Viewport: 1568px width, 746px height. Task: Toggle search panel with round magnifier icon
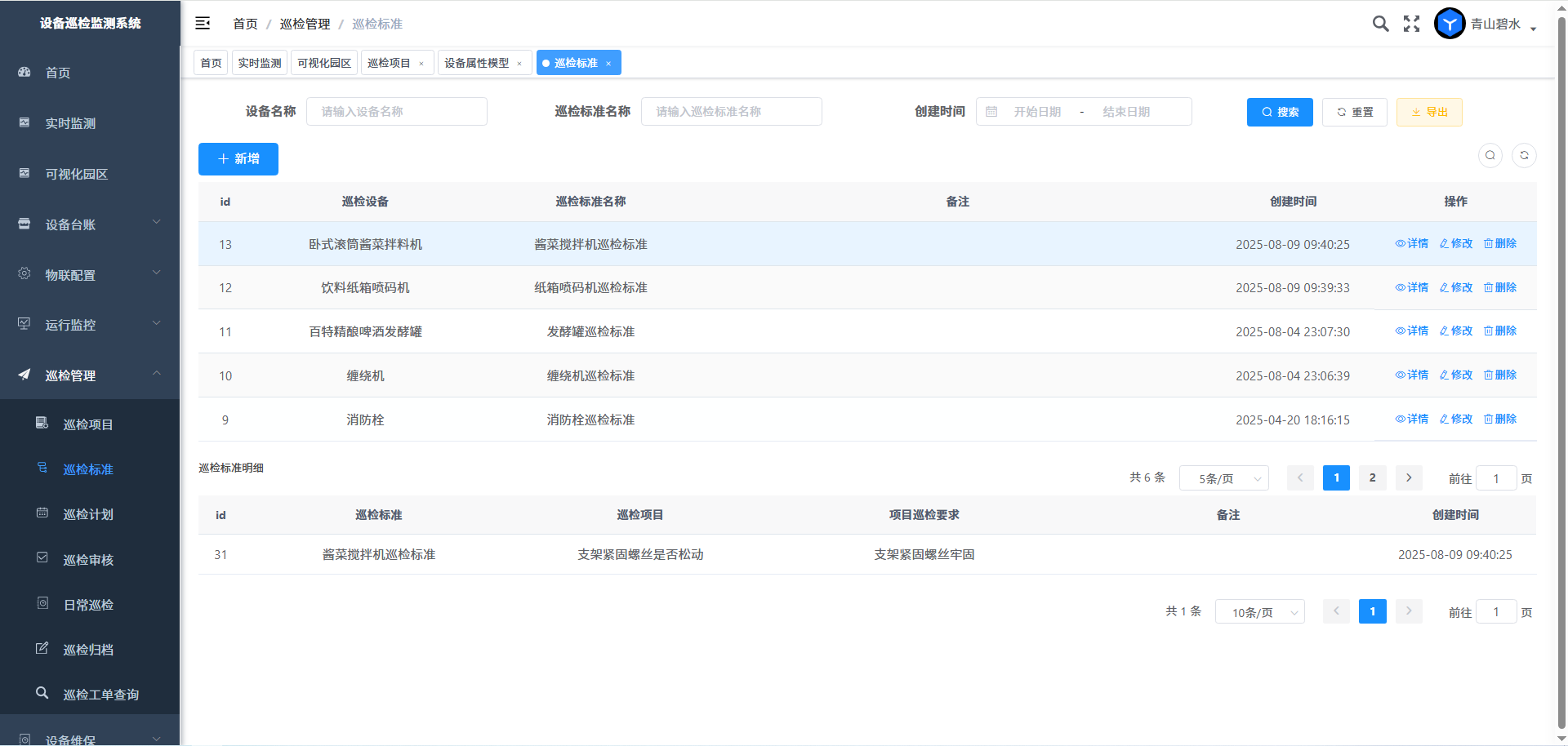tap(1490, 155)
